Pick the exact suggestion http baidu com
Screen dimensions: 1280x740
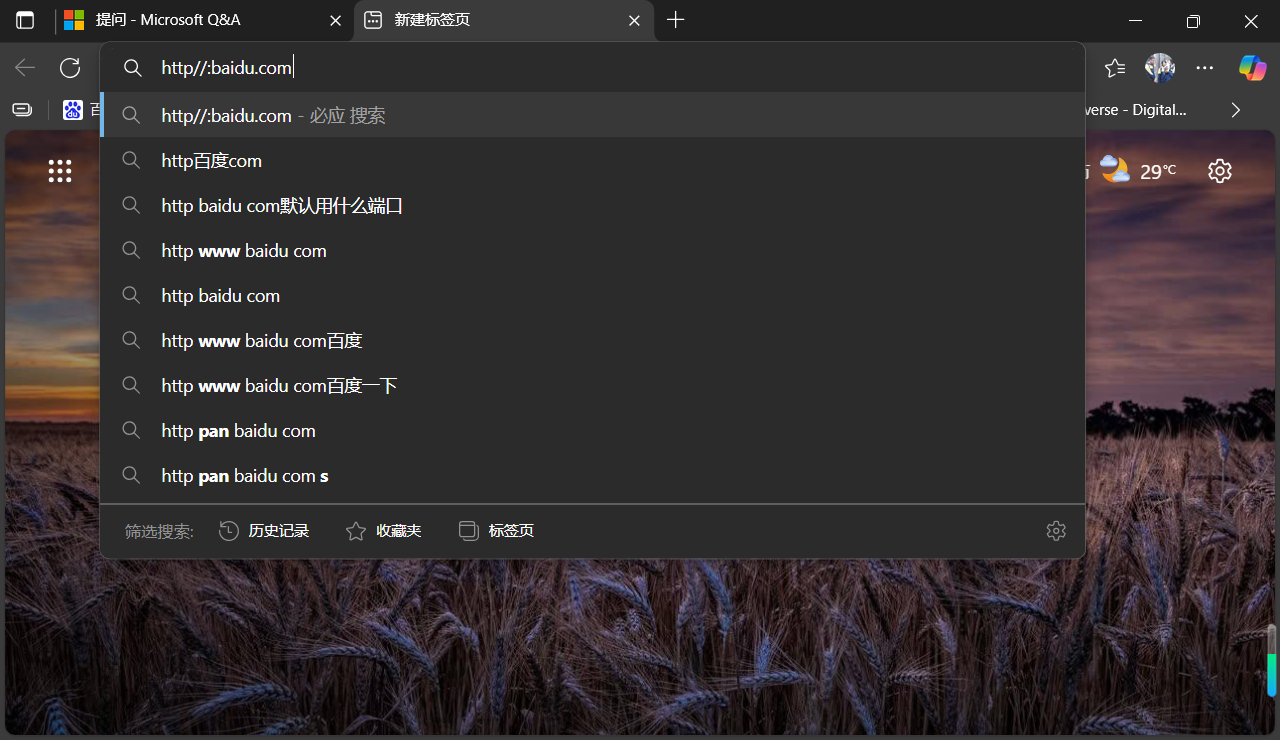click(593, 296)
